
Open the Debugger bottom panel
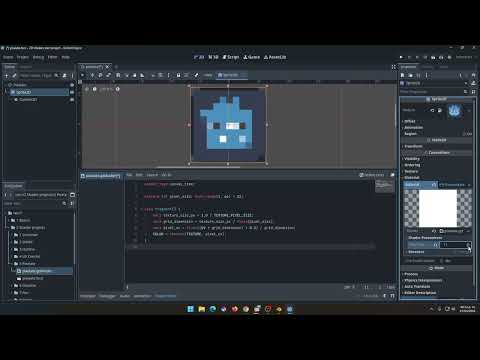(107, 296)
